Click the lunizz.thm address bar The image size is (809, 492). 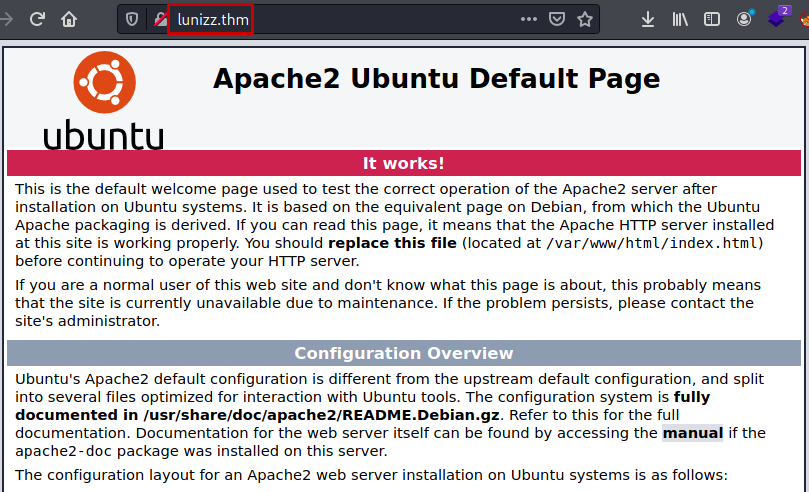pos(361,20)
